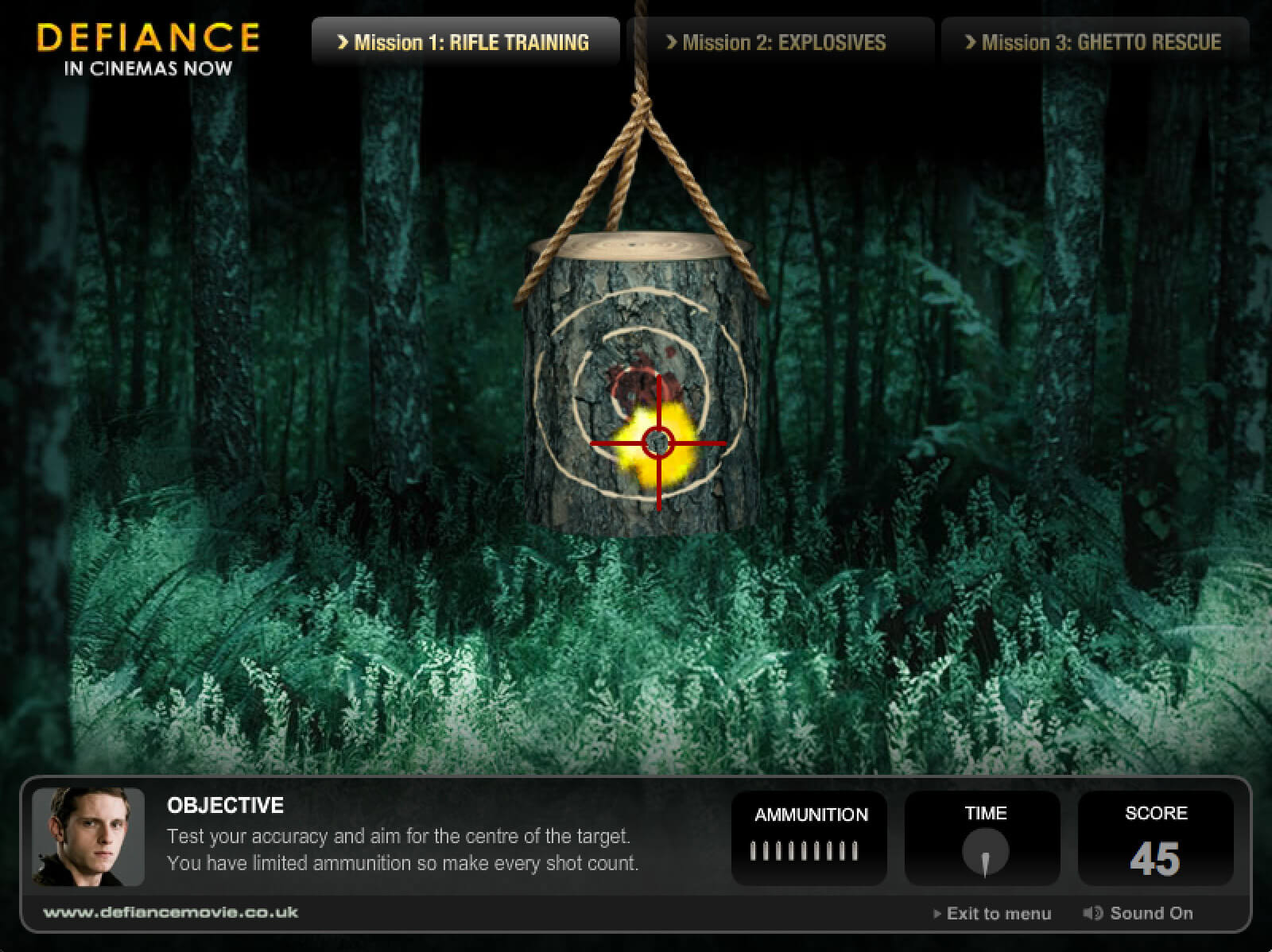1272x952 pixels.
Task: Open Mission 1: RIFLE TRAINING tab
Action: (465, 42)
